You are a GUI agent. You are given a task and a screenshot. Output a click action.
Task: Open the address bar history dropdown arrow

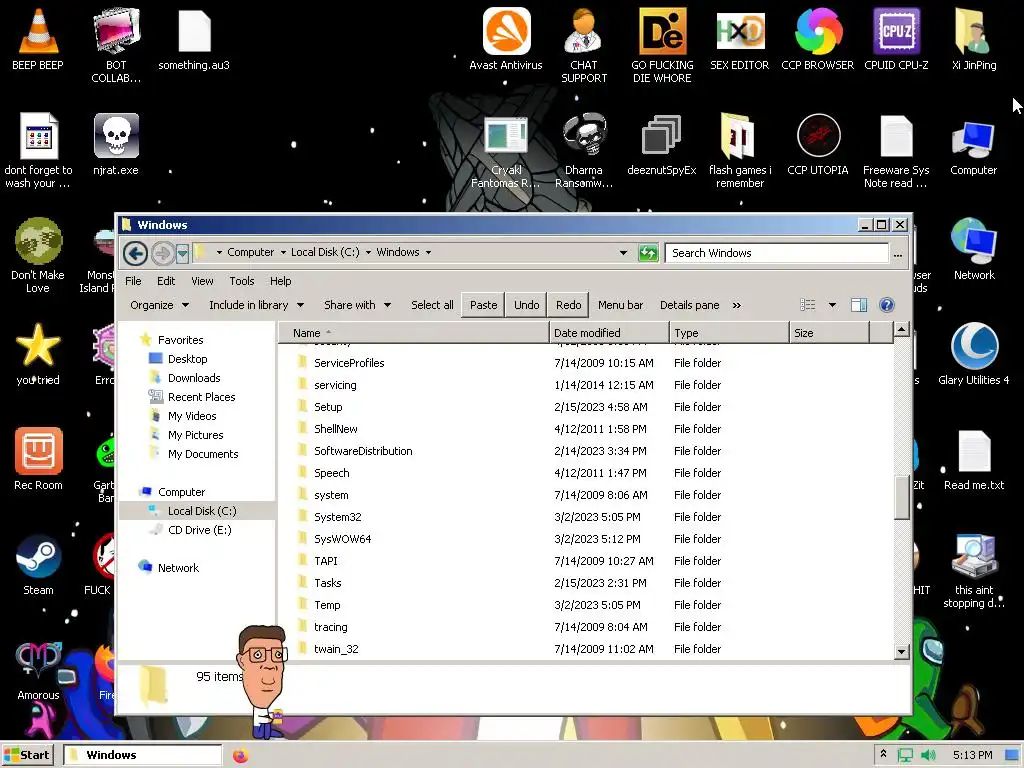tap(623, 253)
